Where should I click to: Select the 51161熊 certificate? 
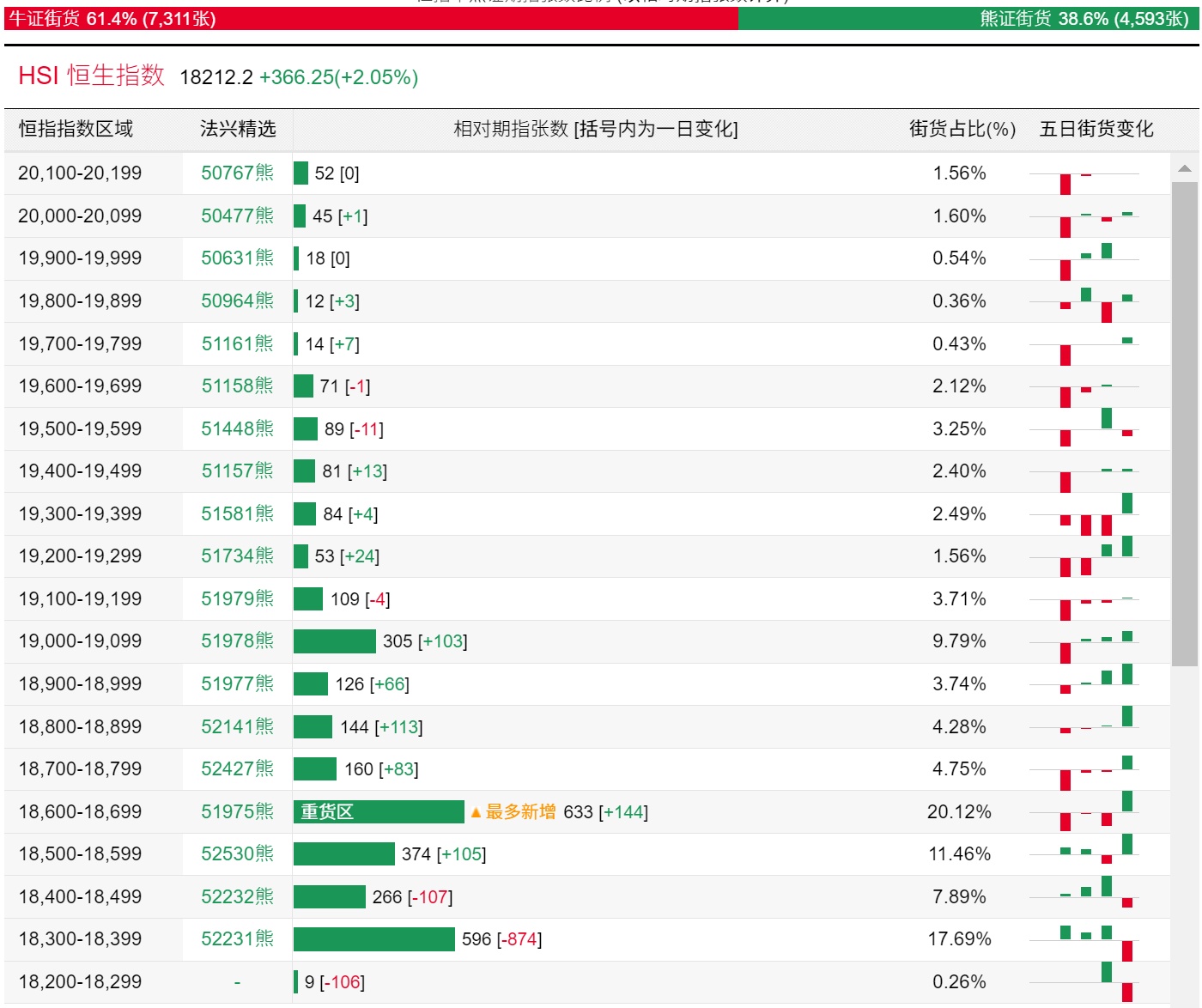[x=237, y=344]
